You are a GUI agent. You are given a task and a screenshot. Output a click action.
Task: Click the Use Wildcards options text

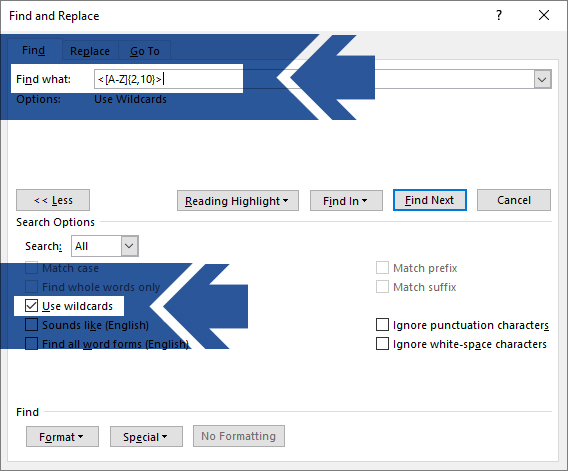130,99
